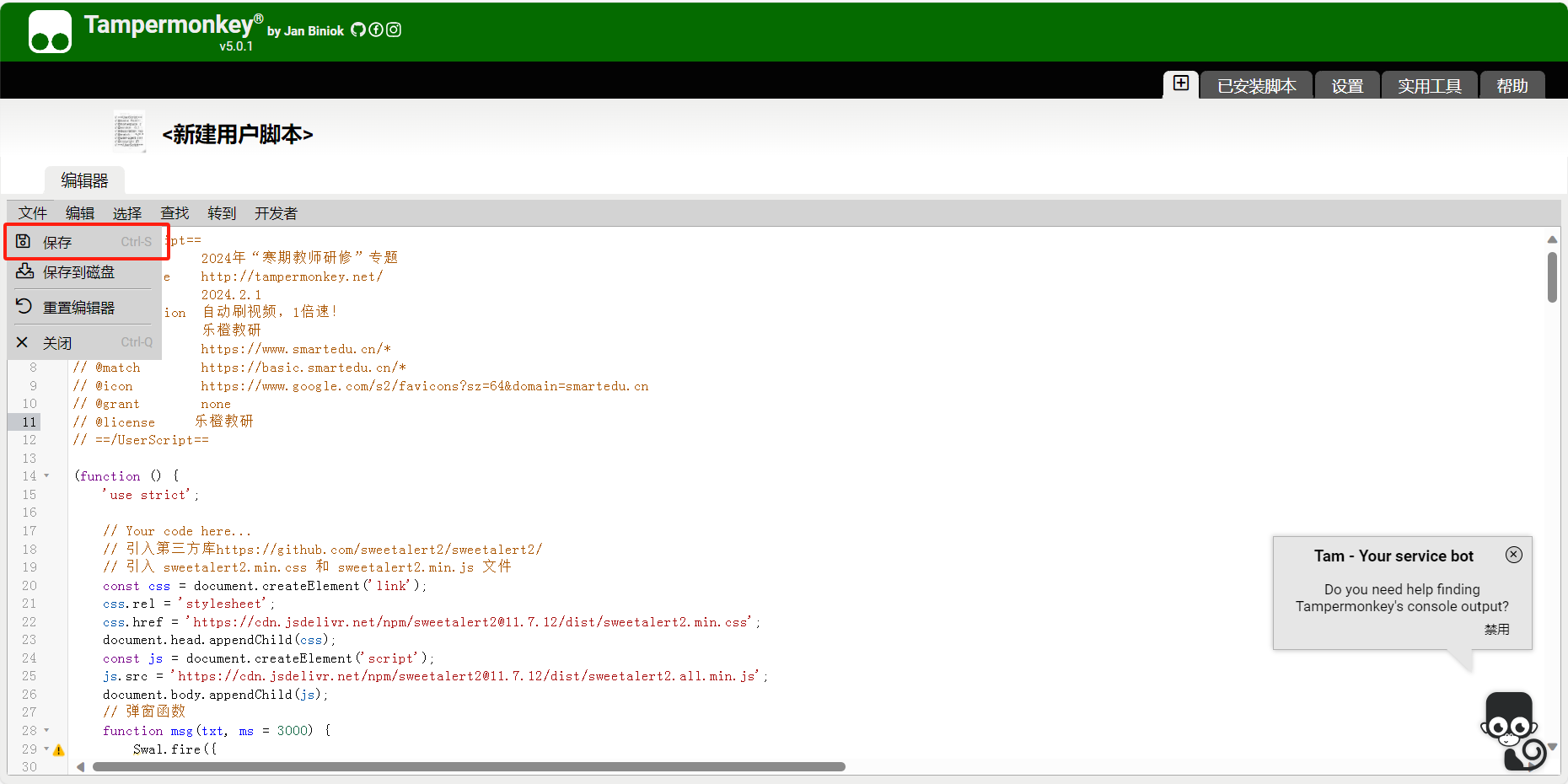Collapse the code fold at line 29
This screenshot has width=1568, height=784.
pyautogui.click(x=46, y=749)
